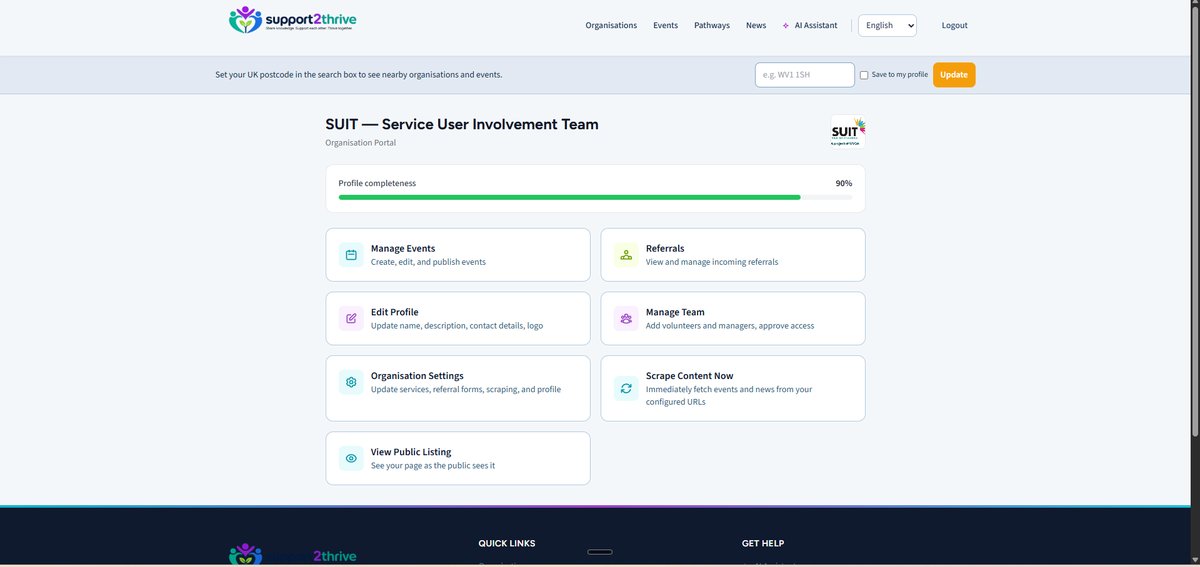The width and height of the screenshot is (1200, 567).
Task: Open the Manage Team card title
Action: click(675, 312)
